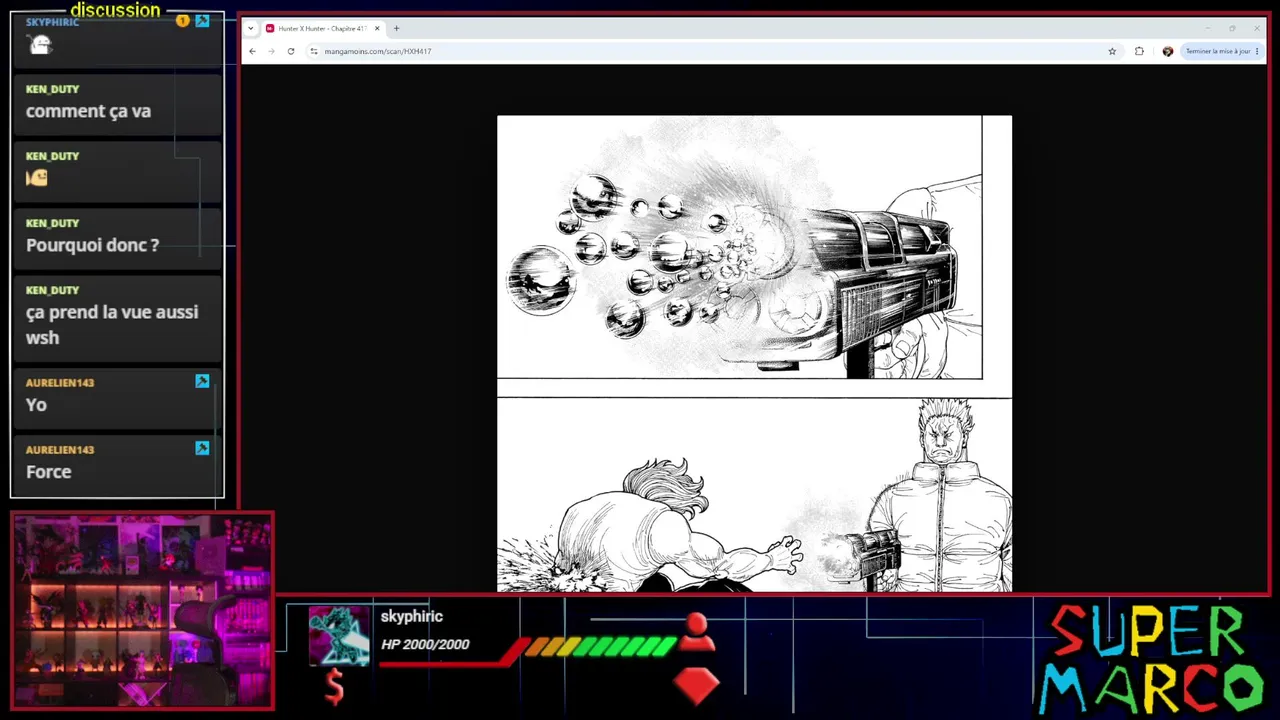The height and width of the screenshot is (720, 1280).
Task: Click the badge on AURELIEN143's Force message
Action: pos(202,448)
